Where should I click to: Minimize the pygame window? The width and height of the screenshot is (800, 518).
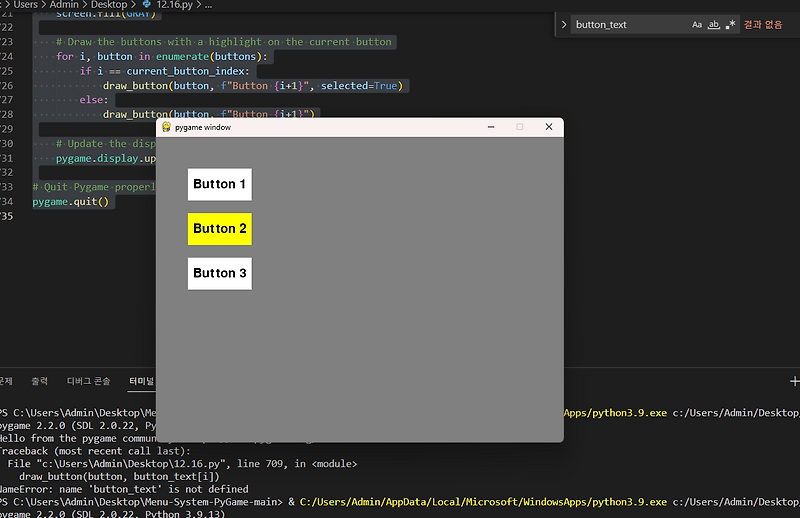point(491,127)
